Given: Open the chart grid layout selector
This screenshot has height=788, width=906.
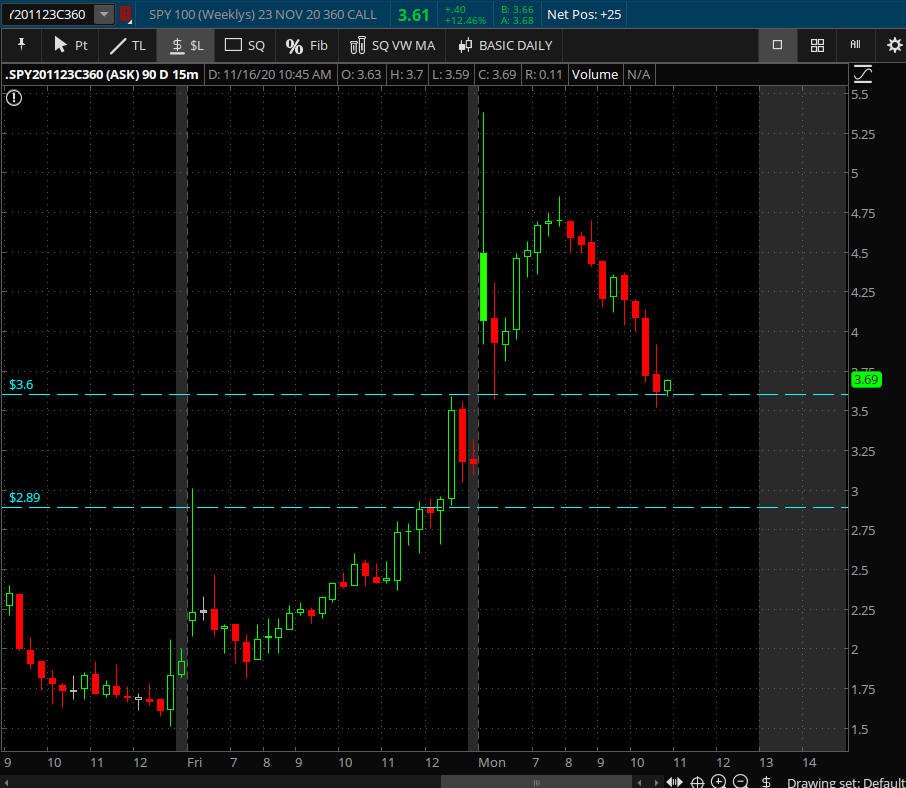Looking at the screenshot, I should point(817,45).
